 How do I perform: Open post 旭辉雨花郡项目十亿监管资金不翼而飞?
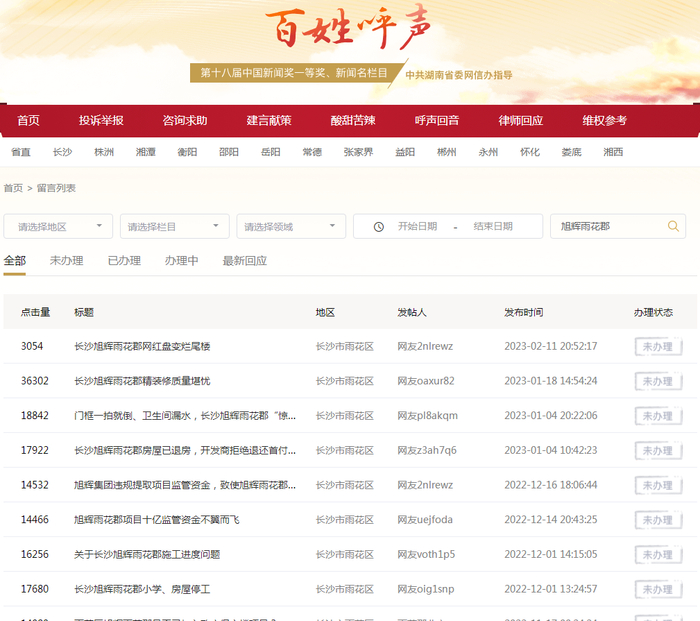157,520
